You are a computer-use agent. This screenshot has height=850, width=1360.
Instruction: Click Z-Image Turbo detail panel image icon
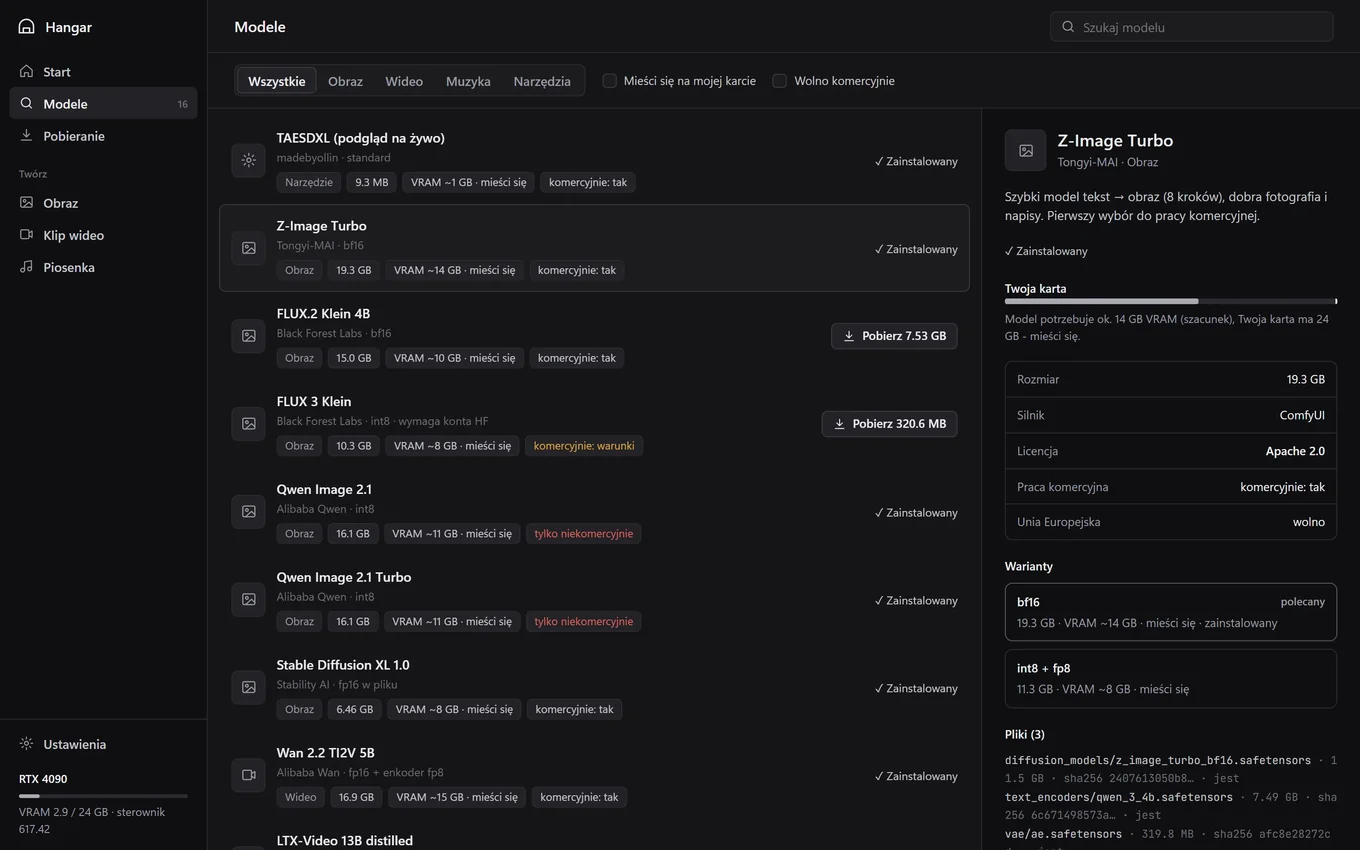pos(1025,150)
